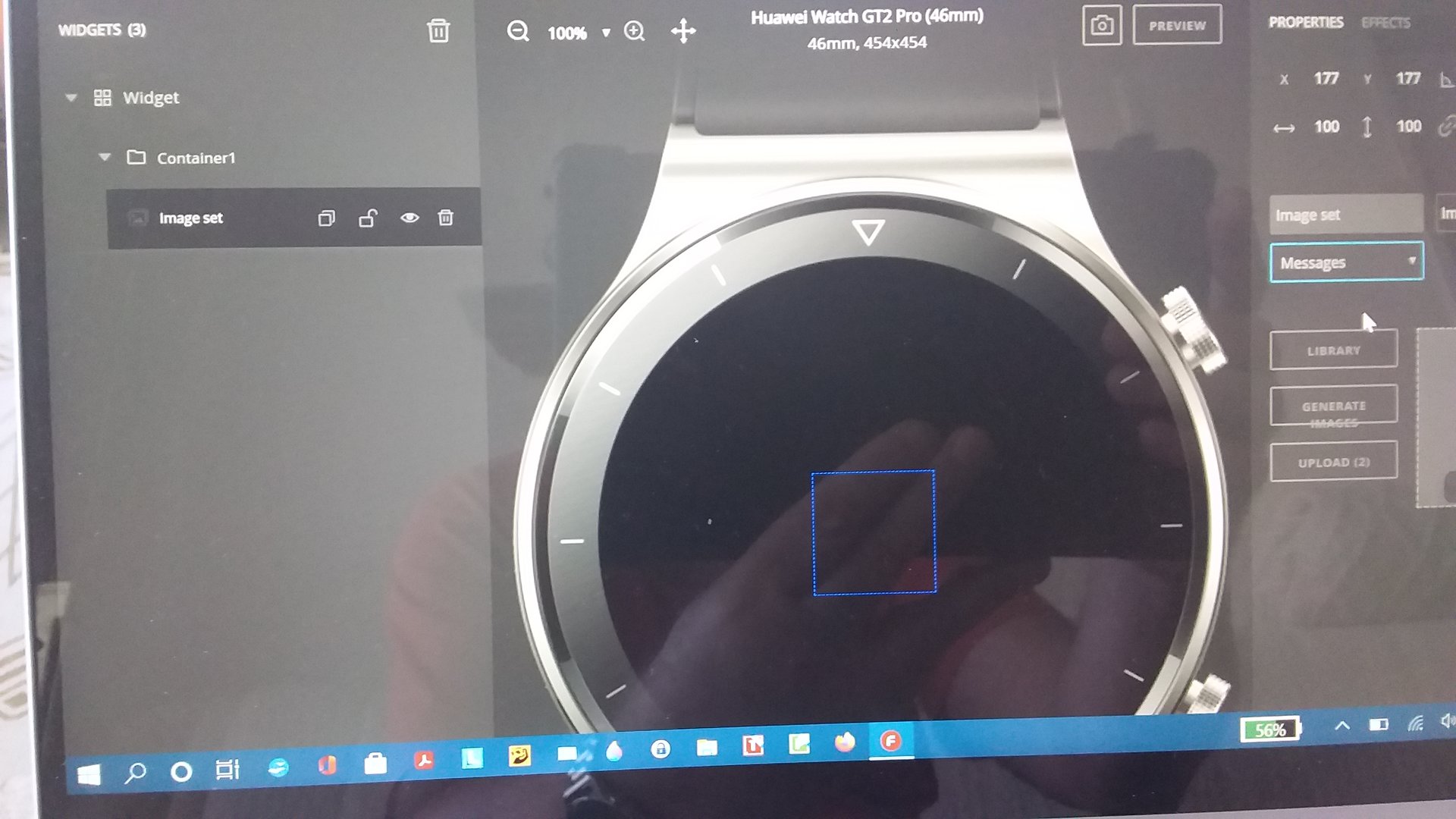Open Task View on taskbar

point(227,769)
